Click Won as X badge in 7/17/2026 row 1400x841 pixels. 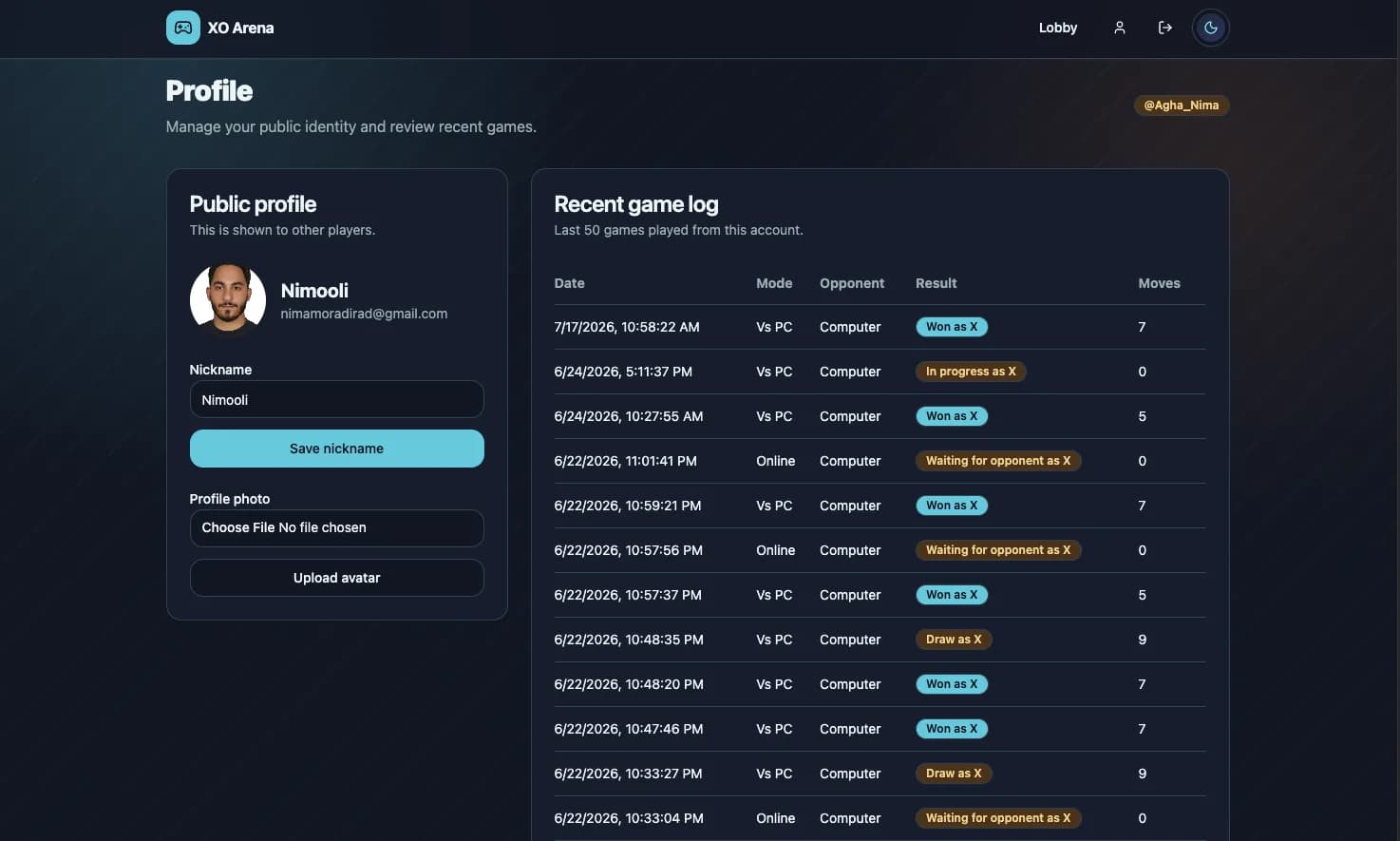coord(952,327)
